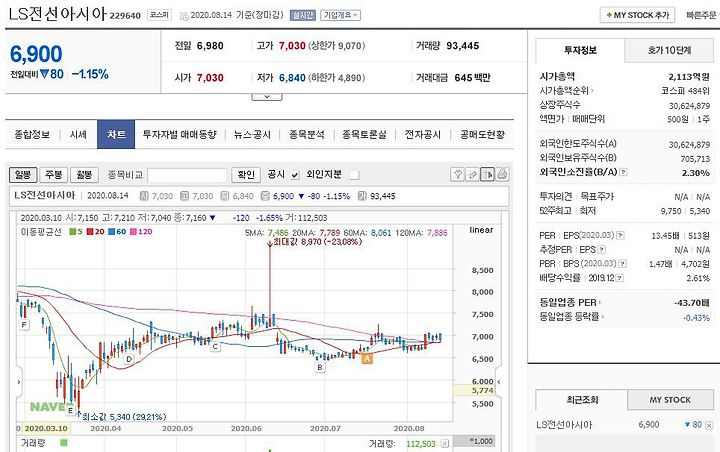Click the calendar icon beside 2020.08.14

pyautogui.click(x=184, y=16)
